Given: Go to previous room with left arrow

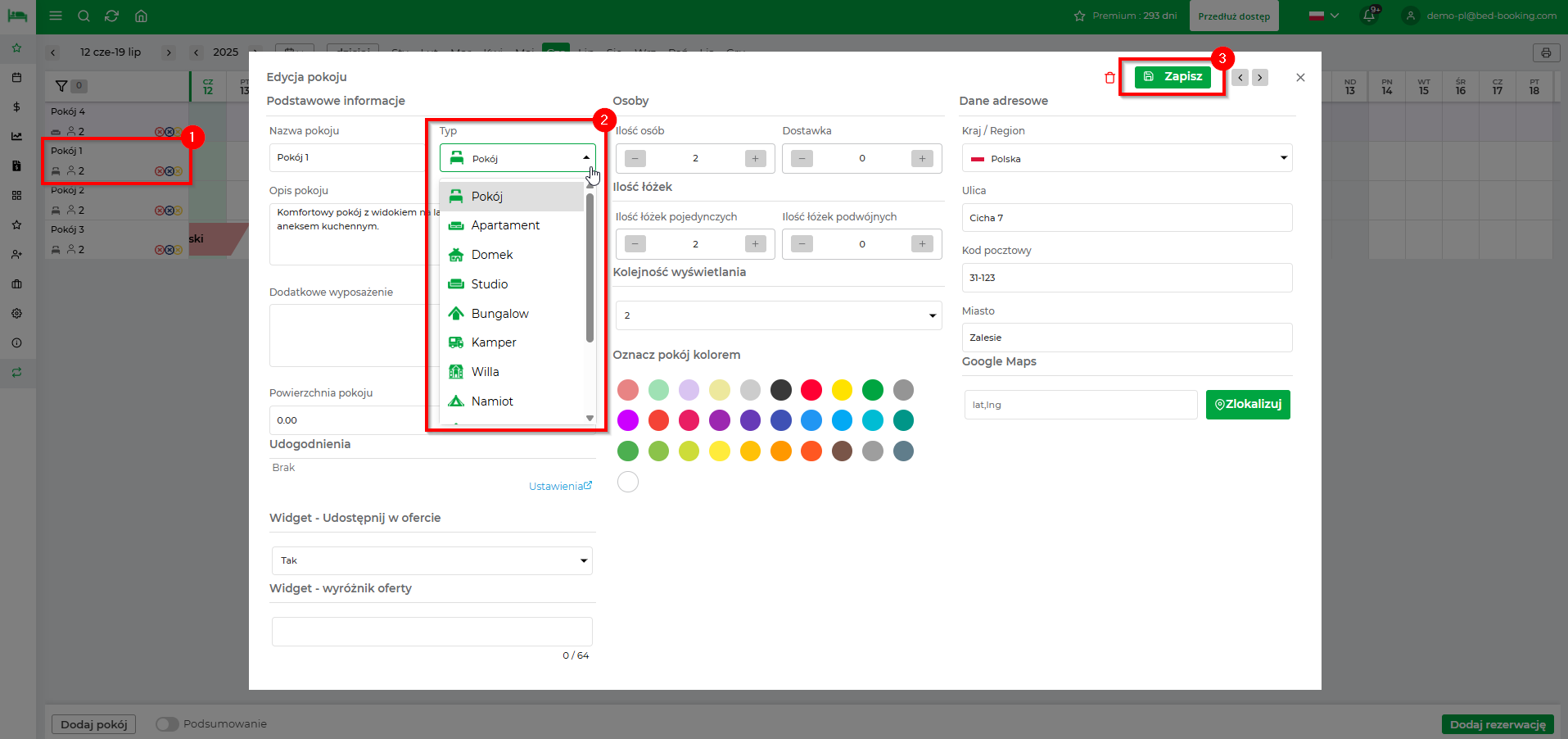Looking at the screenshot, I should coord(1240,78).
